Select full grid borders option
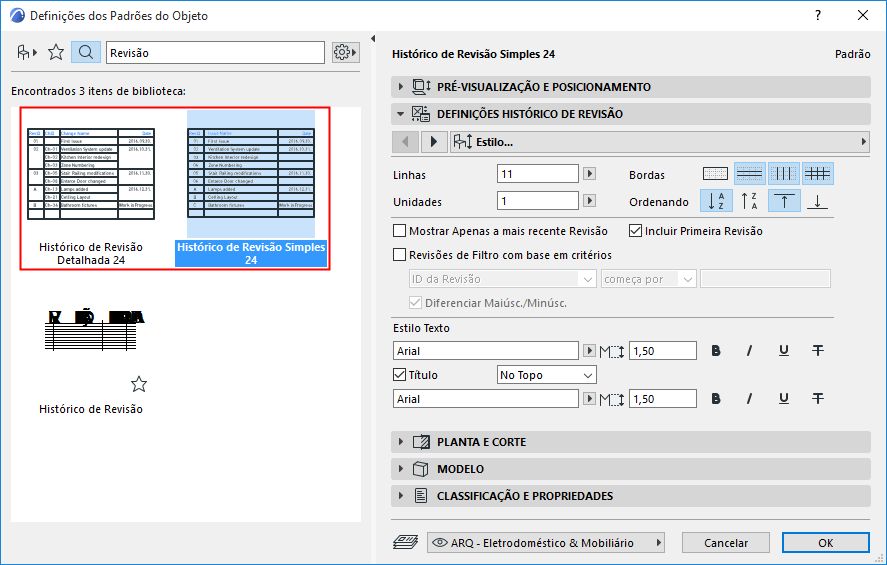887x565 pixels. click(817, 174)
